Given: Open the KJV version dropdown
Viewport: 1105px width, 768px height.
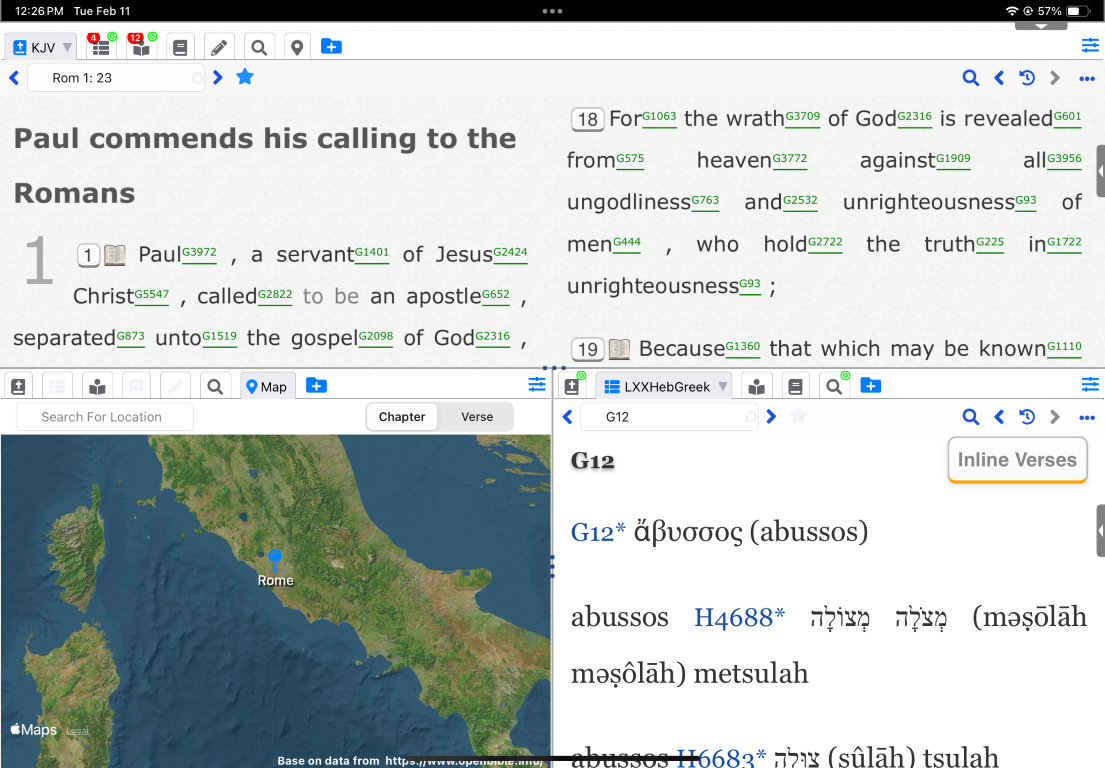Looking at the screenshot, I should (41, 47).
